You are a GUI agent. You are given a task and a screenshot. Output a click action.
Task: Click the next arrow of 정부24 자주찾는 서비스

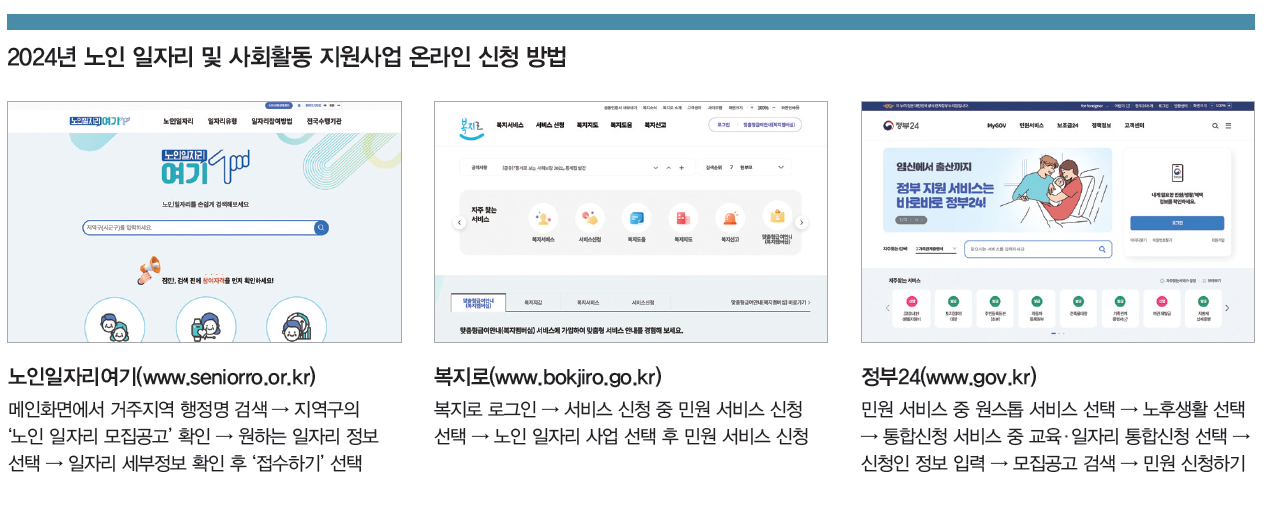point(1227,308)
